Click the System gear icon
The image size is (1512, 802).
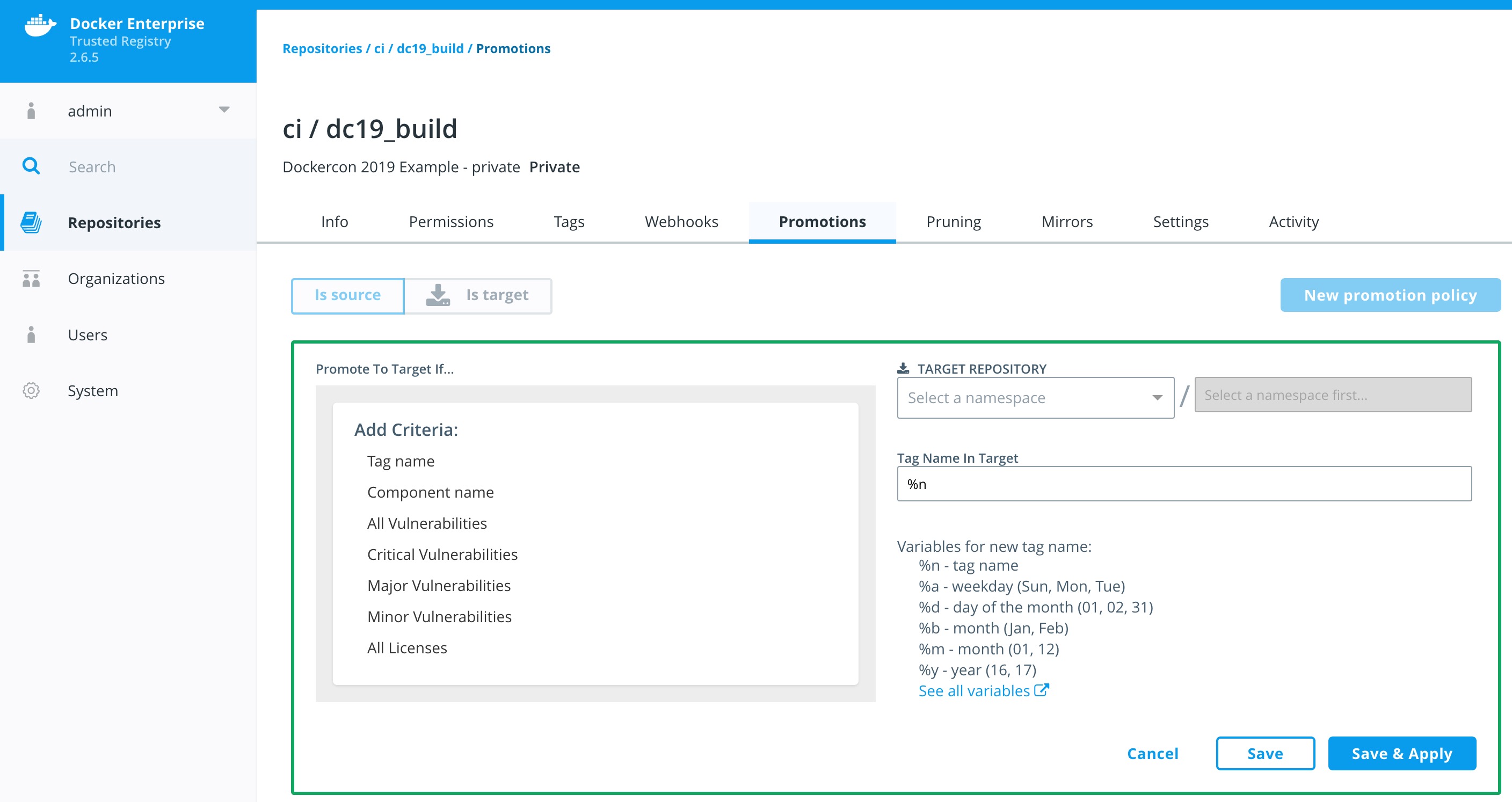(31, 391)
